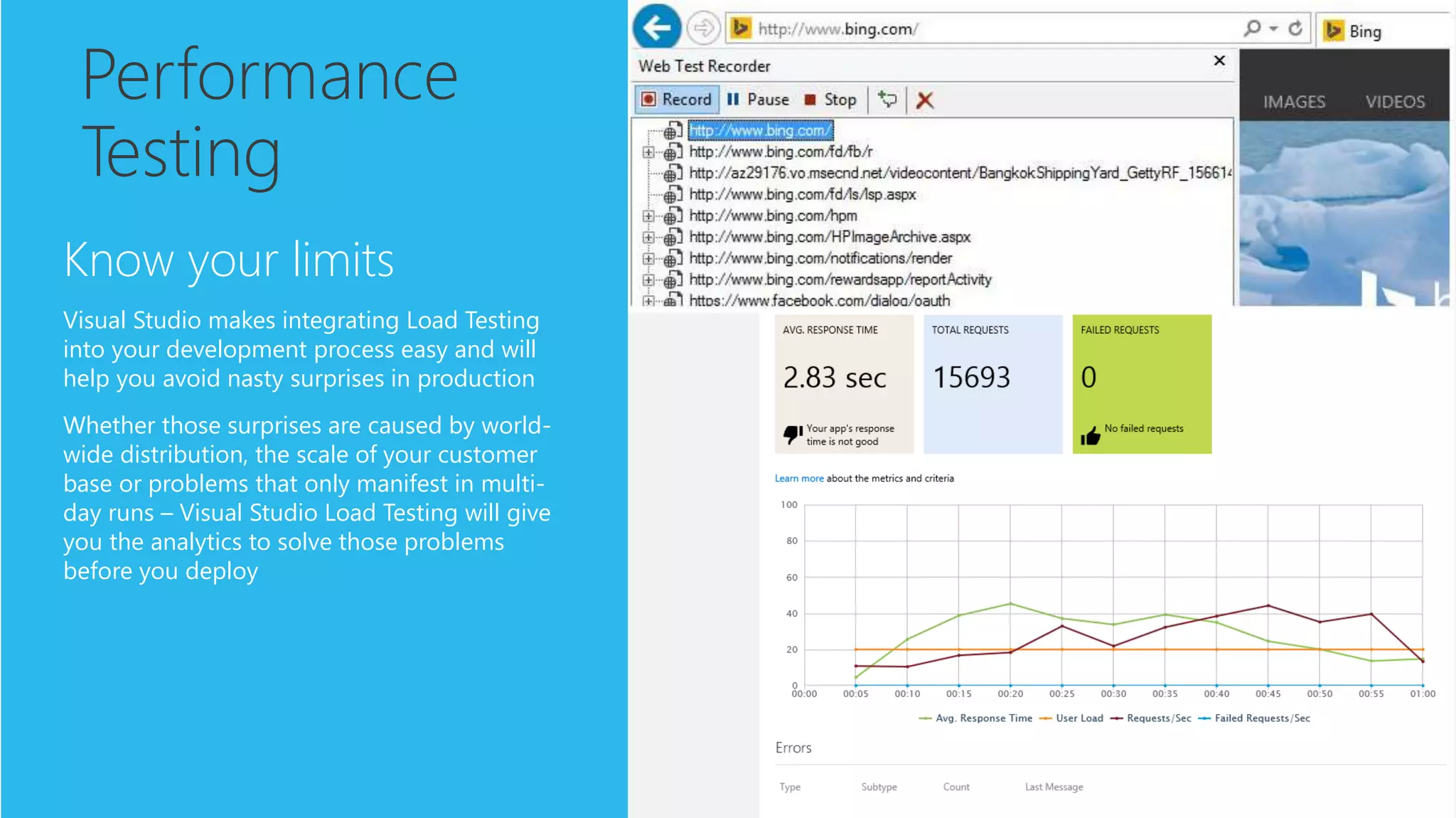This screenshot has width=1456, height=818.
Task: Open the IMAGES tab on Bing
Action: [1294, 102]
